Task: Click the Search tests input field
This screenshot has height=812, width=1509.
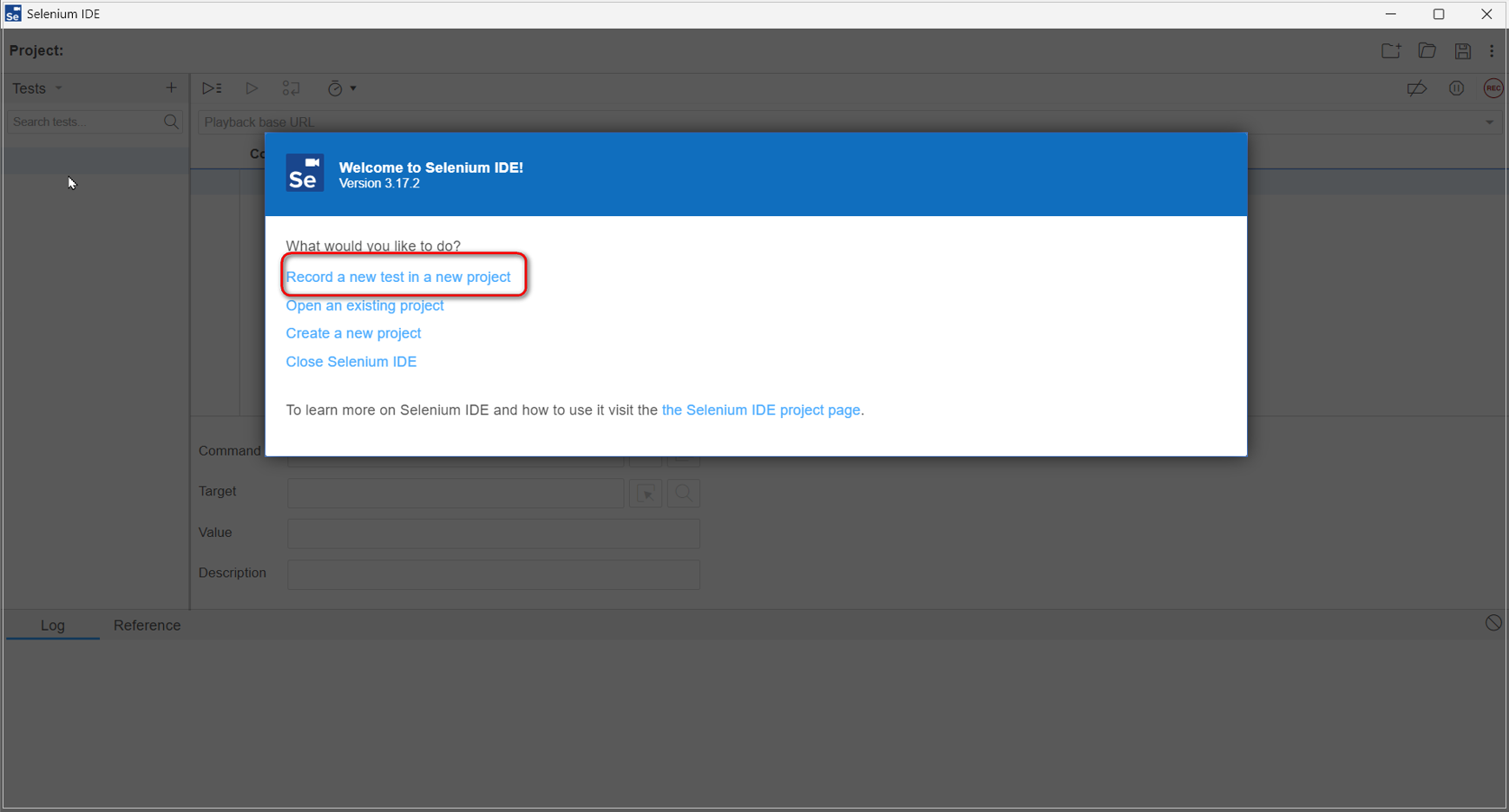Action: (85, 122)
